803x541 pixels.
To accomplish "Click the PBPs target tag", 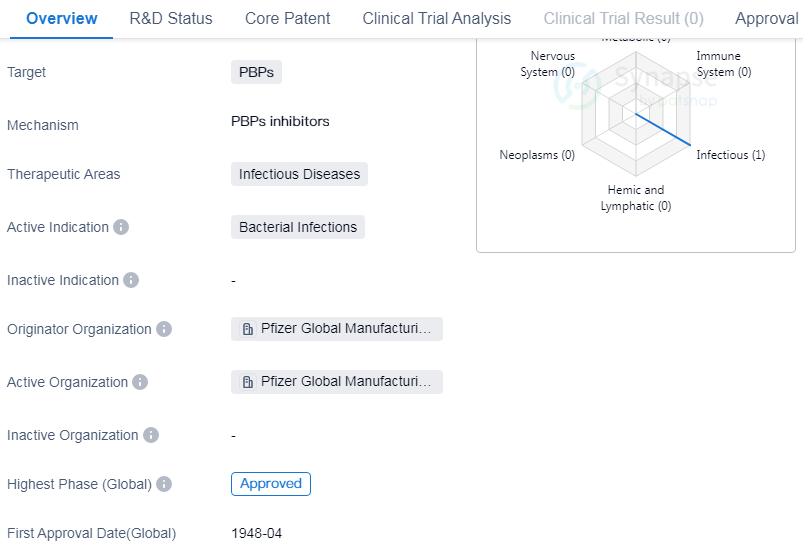I will pos(257,72).
